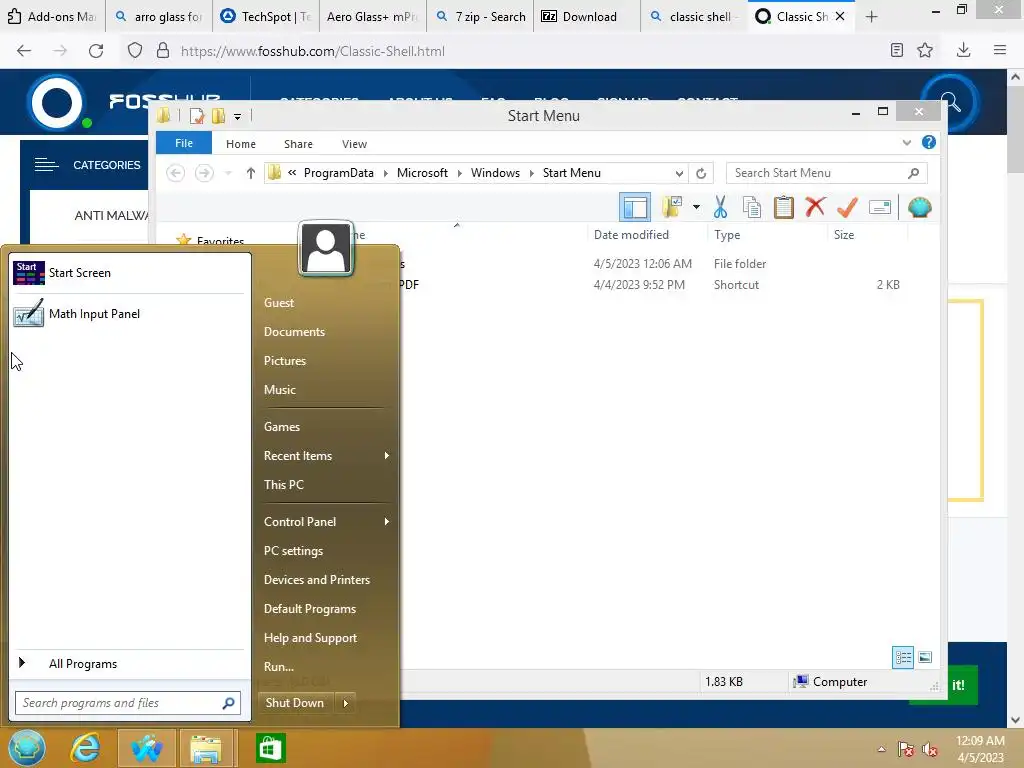Open the Home ribbon tab

click(x=241, y=144)
